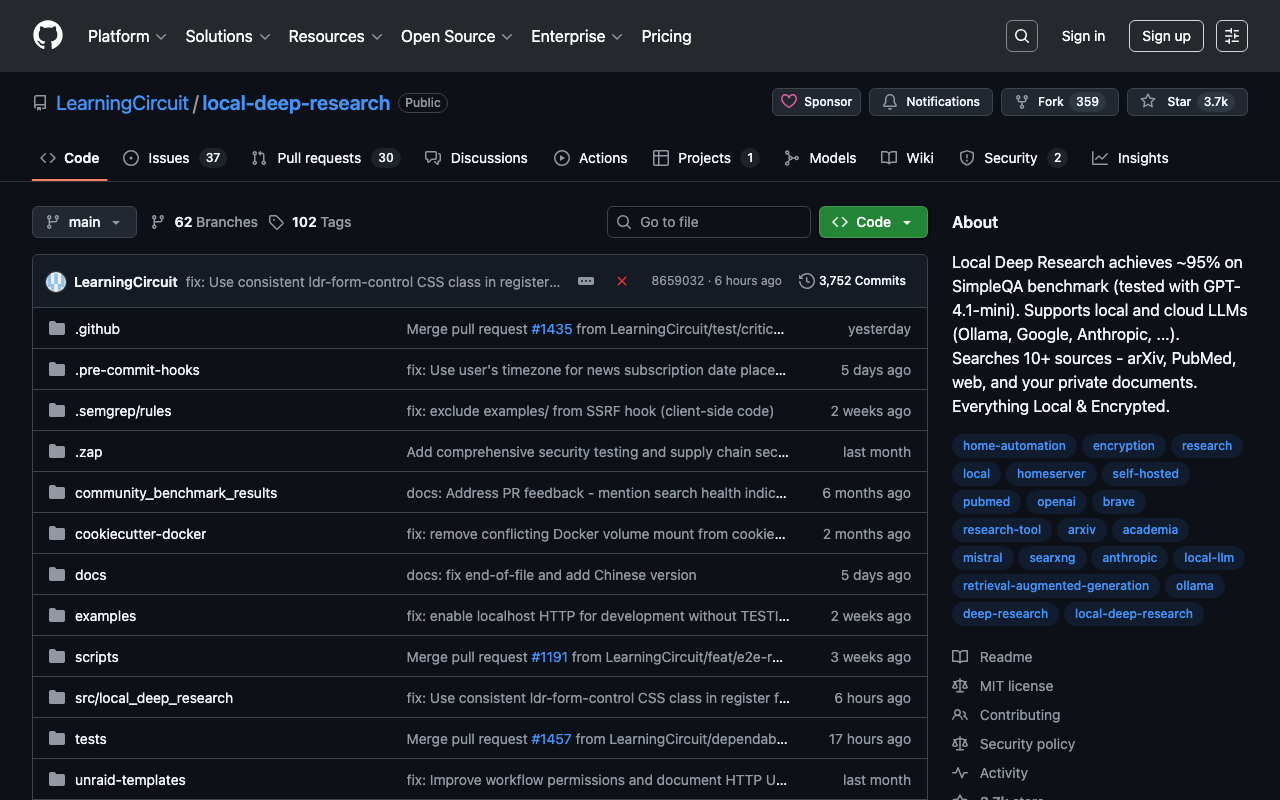Expand commit message ellipsis button
Screen dimensions: 1280x800
(586, 281)
